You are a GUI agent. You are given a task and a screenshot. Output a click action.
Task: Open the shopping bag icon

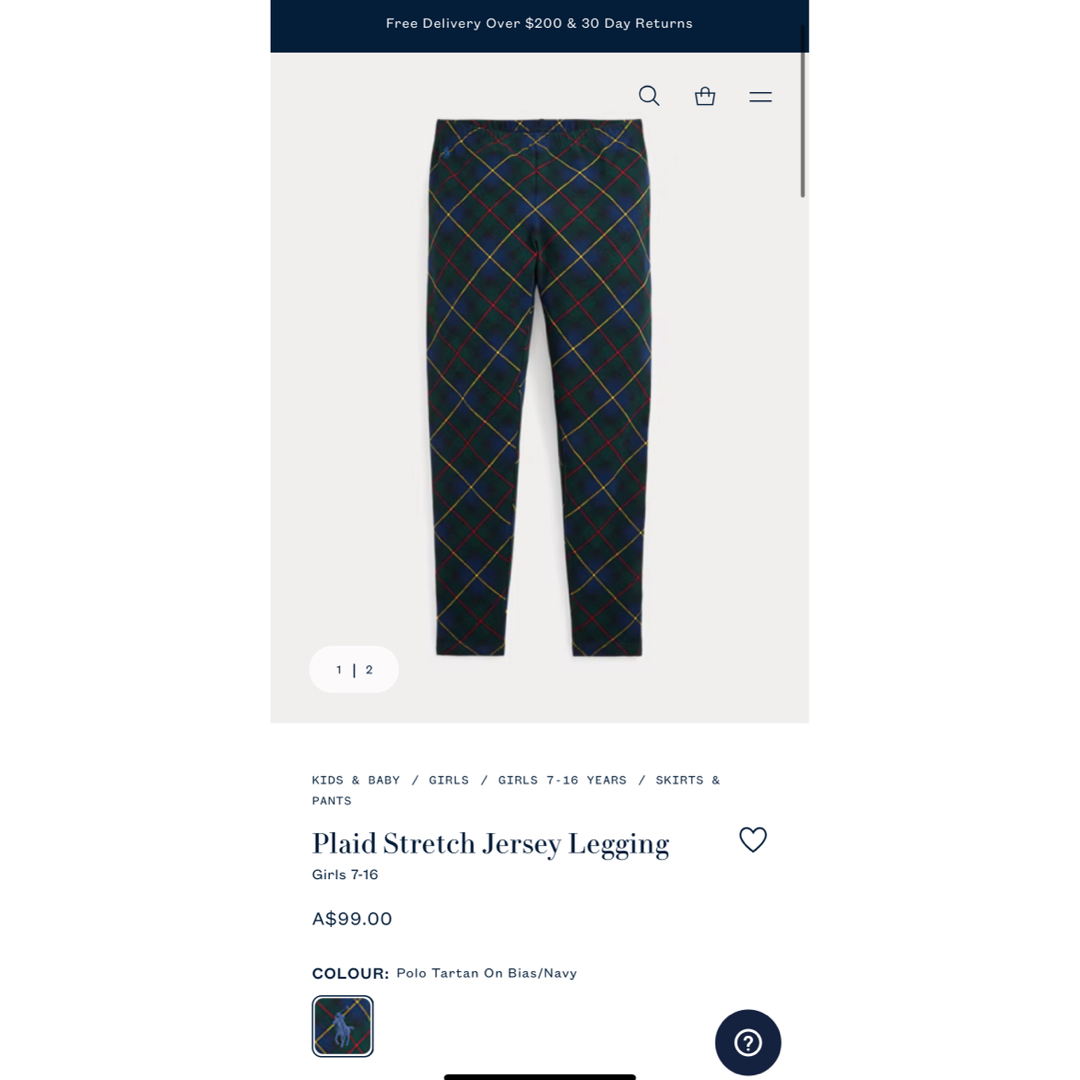705,96
